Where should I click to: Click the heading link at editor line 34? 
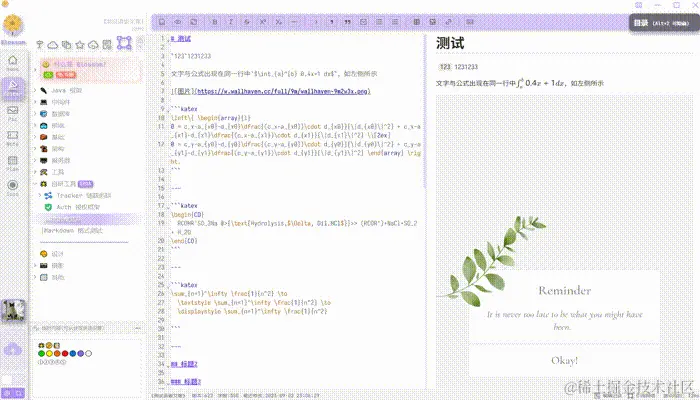184,364
